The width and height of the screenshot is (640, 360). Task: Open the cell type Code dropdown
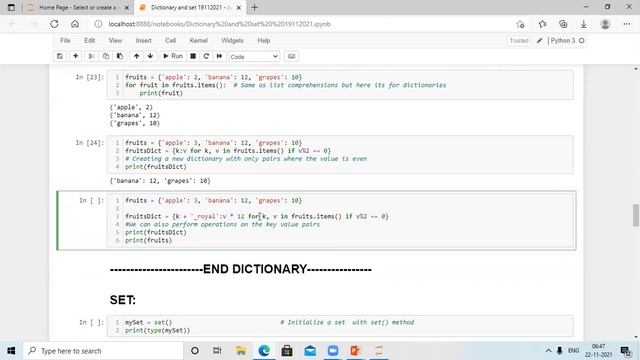[x=254, y=57]
